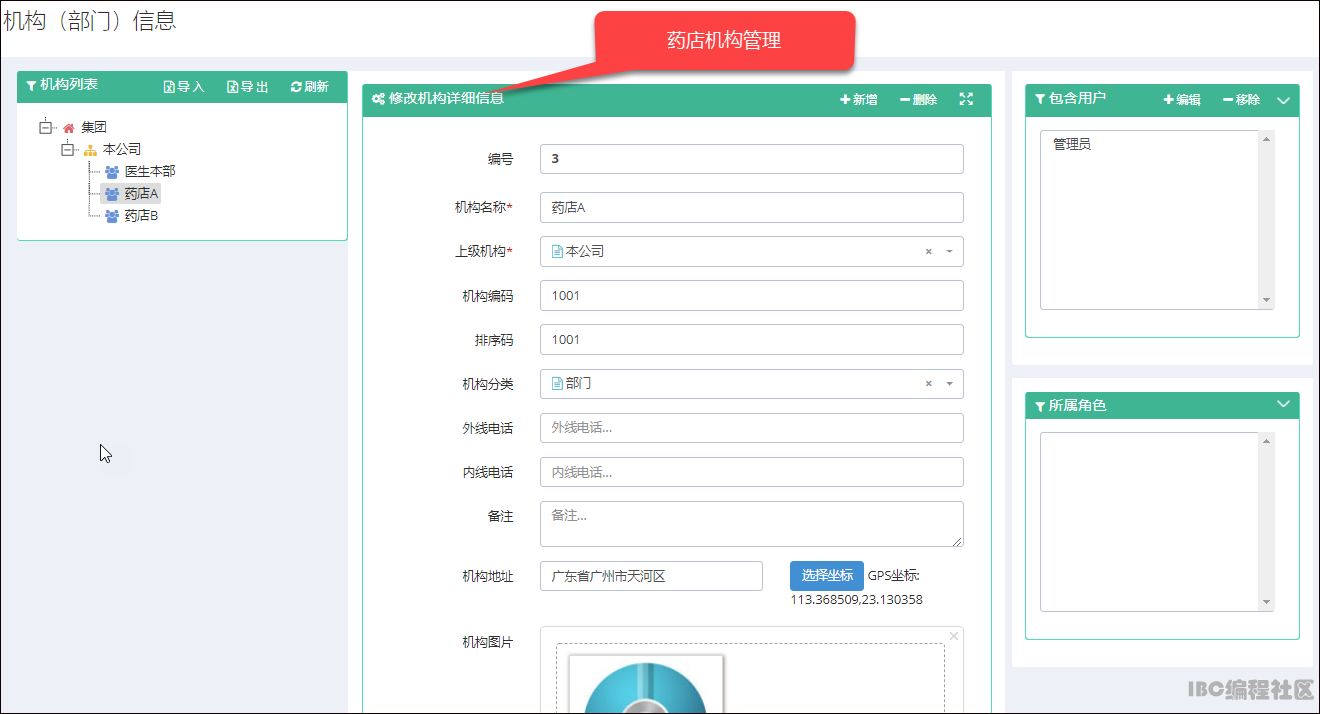This screenshot has width=1320, height=714.
Task: Click the 上级机构* field label
Action: (x=484, y=252)
